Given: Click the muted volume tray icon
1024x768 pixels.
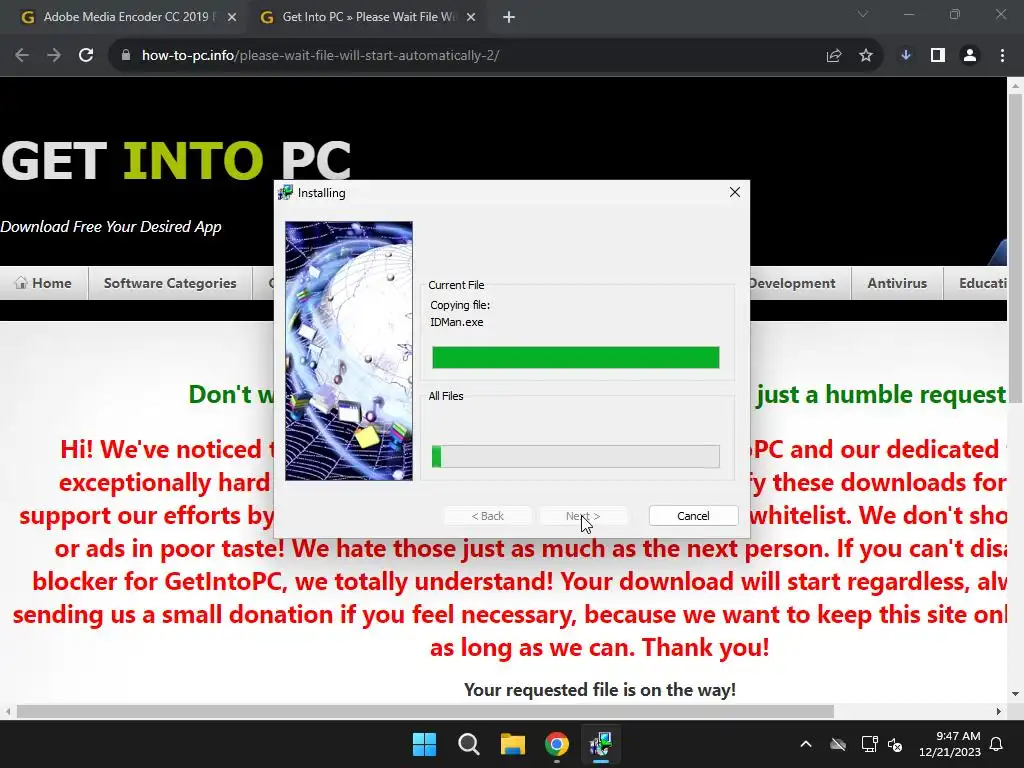Looking at the screenshot, I should (x=895, y=744).
